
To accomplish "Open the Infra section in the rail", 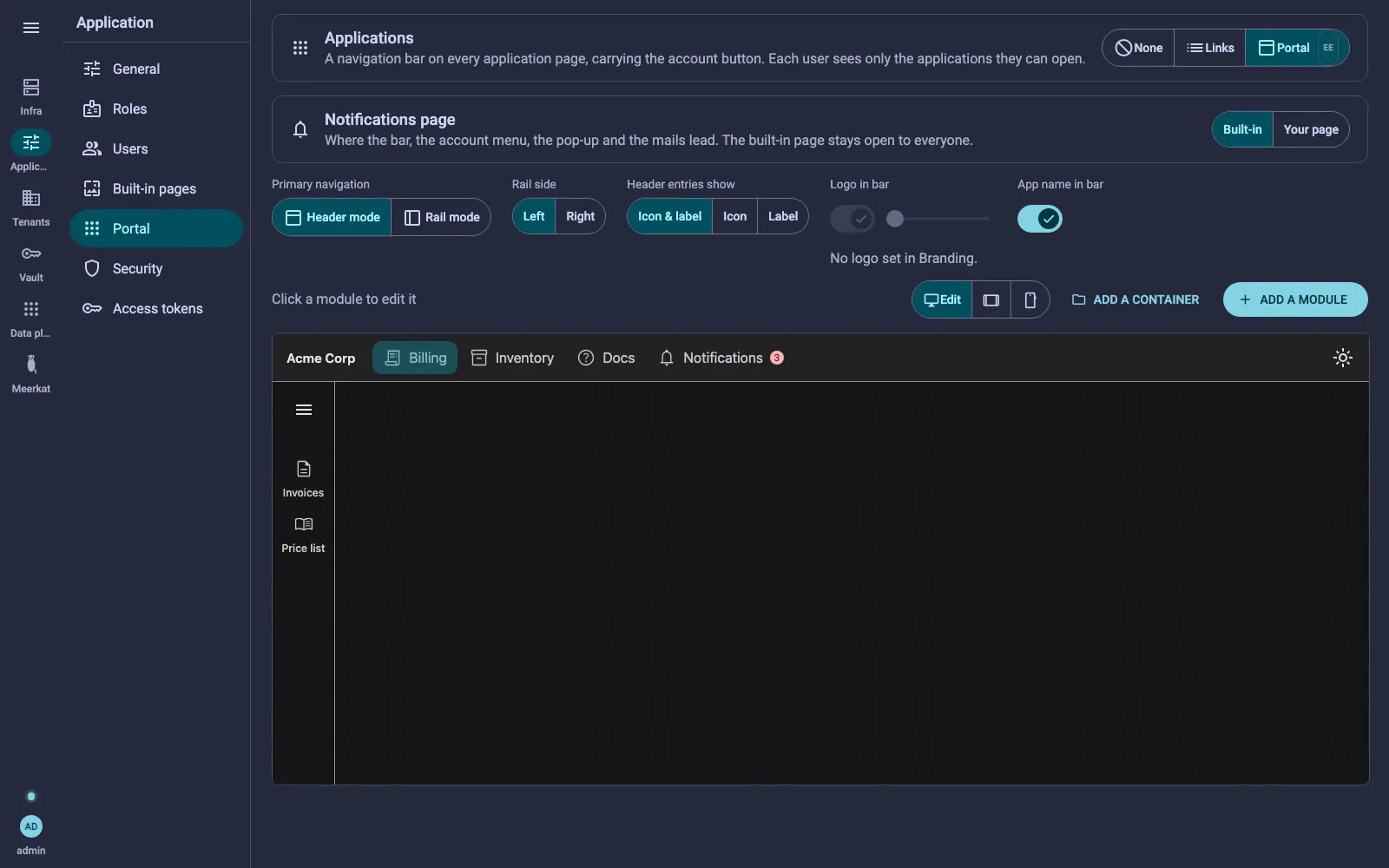I will (x=31, y=96).
